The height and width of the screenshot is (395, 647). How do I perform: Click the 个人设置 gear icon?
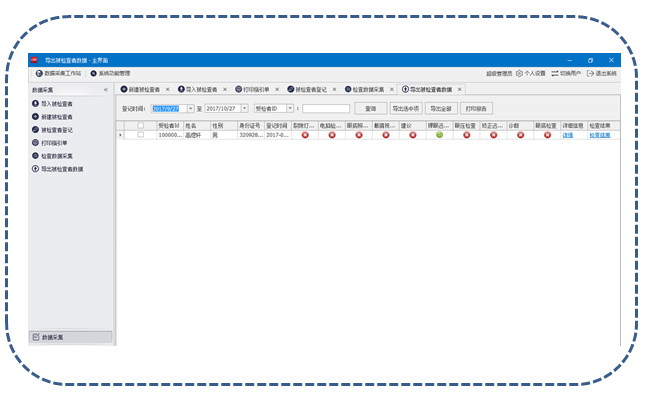(519, 73)
